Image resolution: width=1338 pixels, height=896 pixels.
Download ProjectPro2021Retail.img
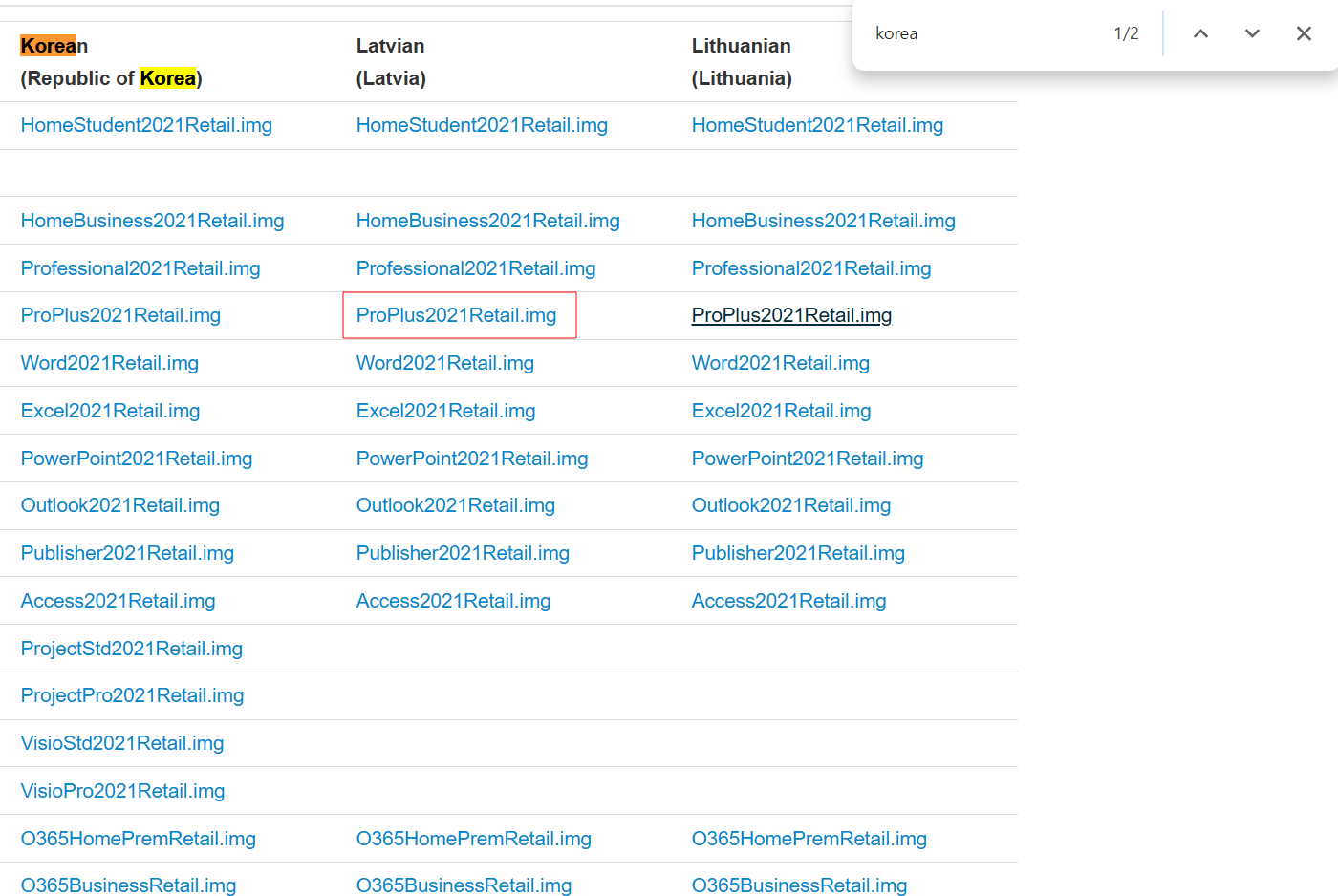[x=133, y=695]
